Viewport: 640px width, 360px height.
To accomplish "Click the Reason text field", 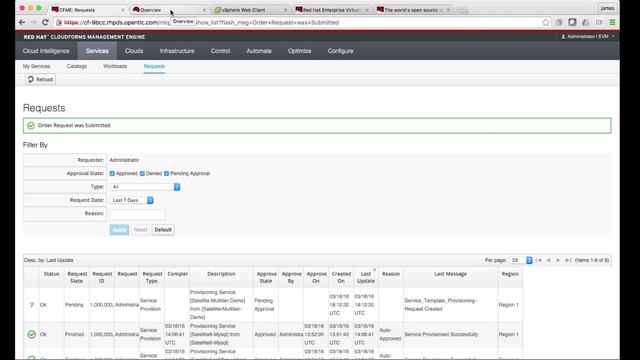I will coord(137,214).
